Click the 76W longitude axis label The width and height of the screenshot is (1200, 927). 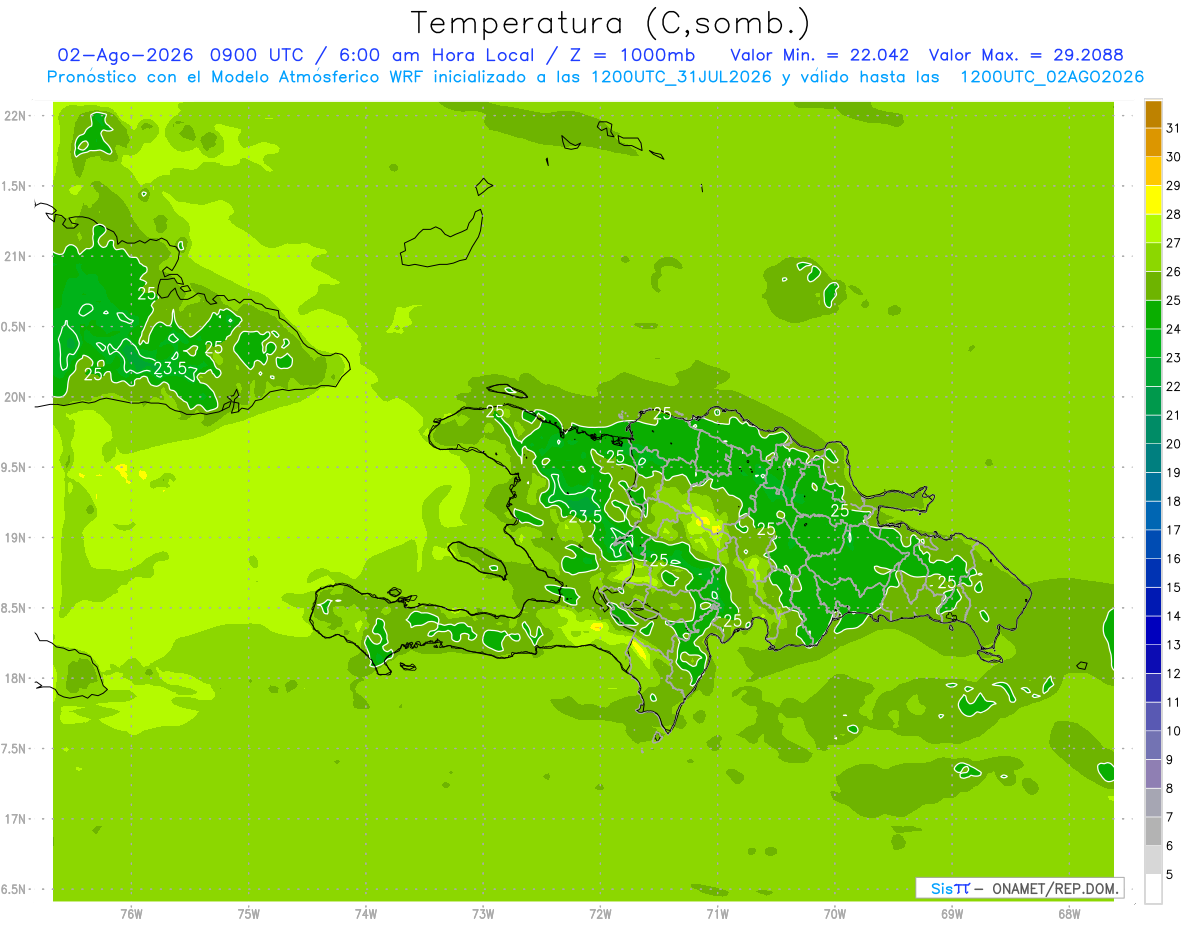tap(131, 914)
